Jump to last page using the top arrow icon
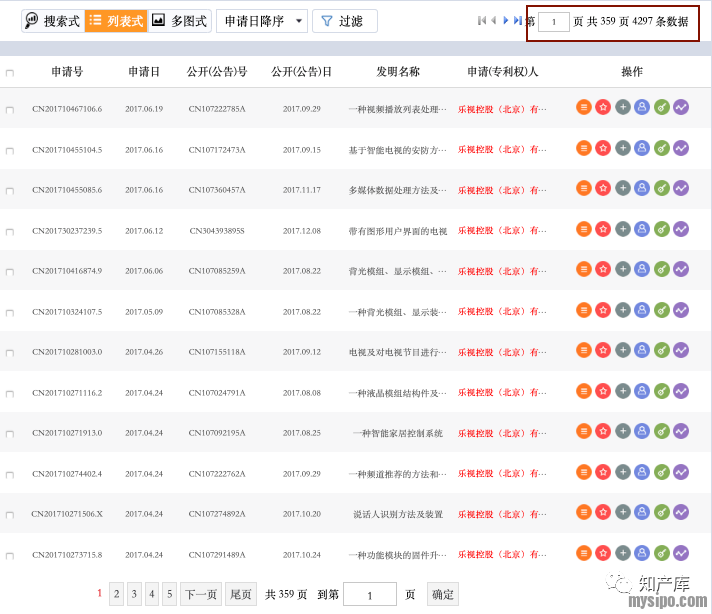This screenshot has width=712, height=614. coord(517,21)
